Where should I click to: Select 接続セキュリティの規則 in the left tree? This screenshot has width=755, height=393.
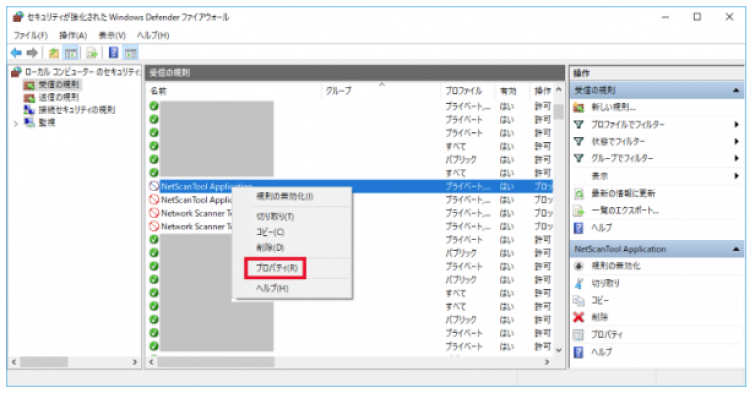tap(77, 110)
